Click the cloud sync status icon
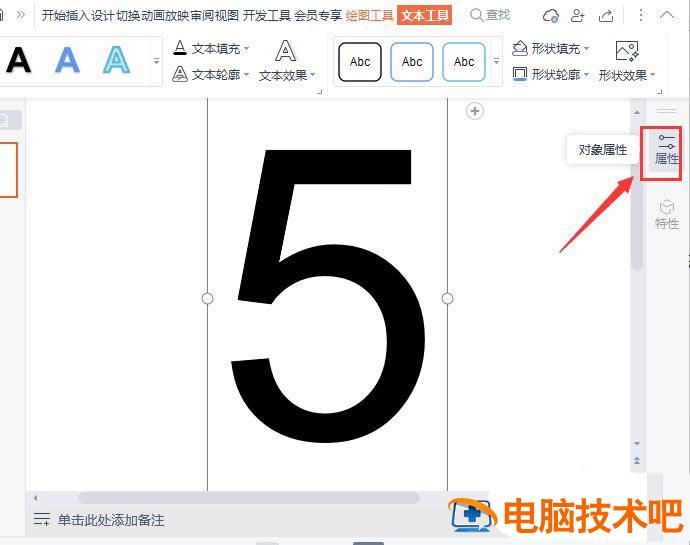The width and height of the screenshot is (690, 545). (x=551, y=15)
